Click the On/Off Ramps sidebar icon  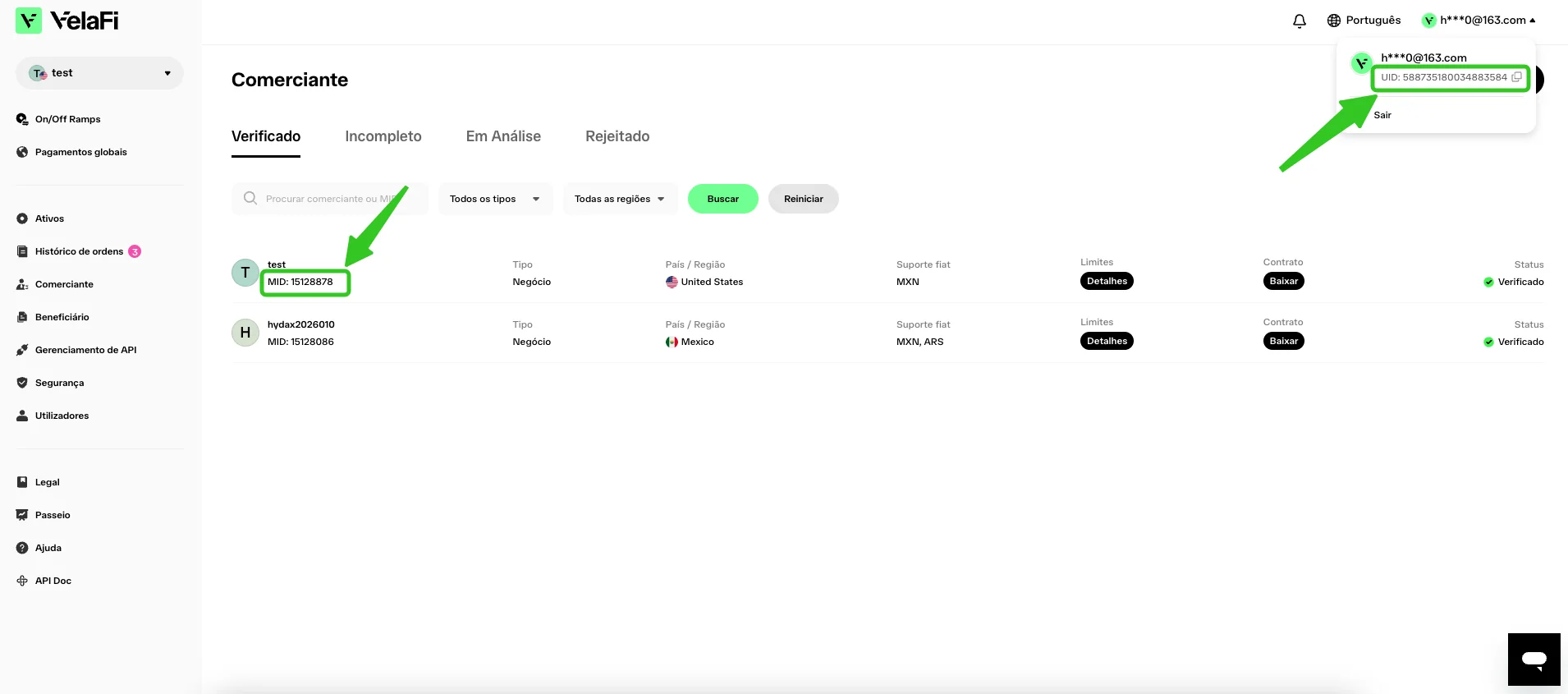22,119
